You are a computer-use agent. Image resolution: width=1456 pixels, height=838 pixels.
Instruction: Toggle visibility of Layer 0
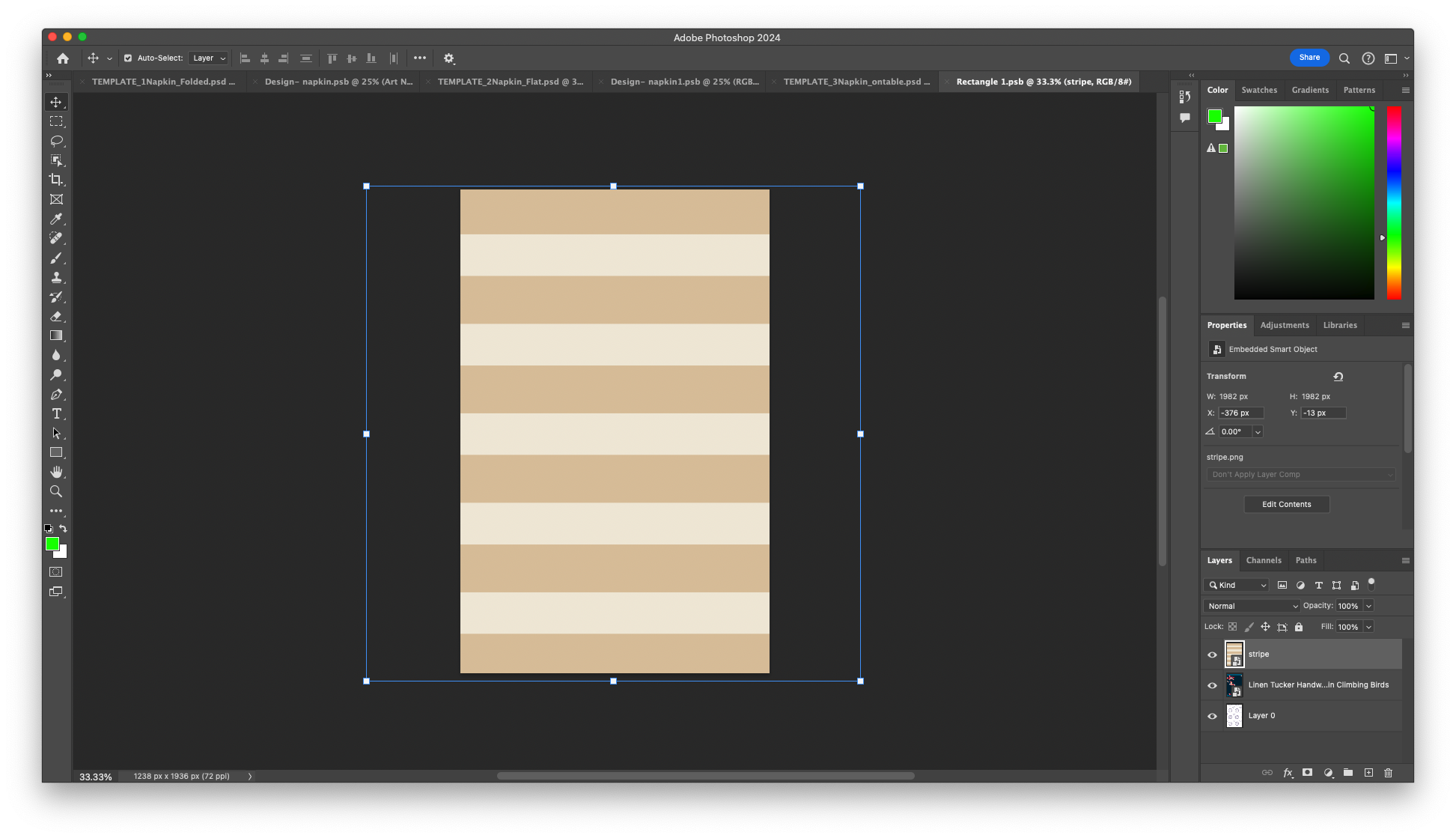pyautogui.click(x=1212, y=716)
